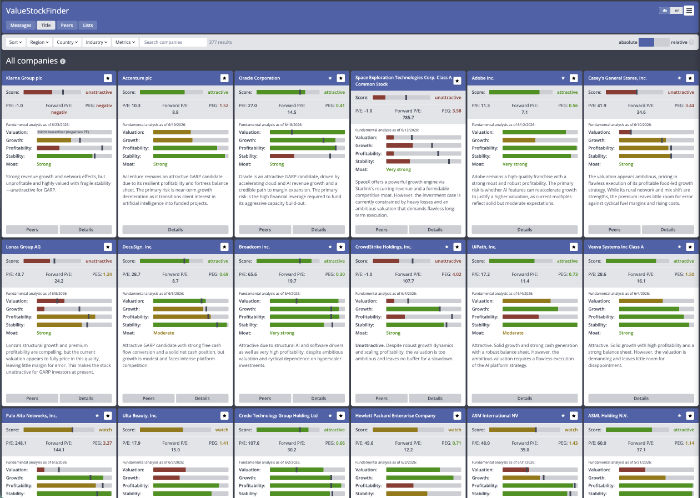Image resolution: width=700 pixels, height=498 pixels.
Task: Star the CrowdStrike Holdings card
Action: (x=457, y=247)
